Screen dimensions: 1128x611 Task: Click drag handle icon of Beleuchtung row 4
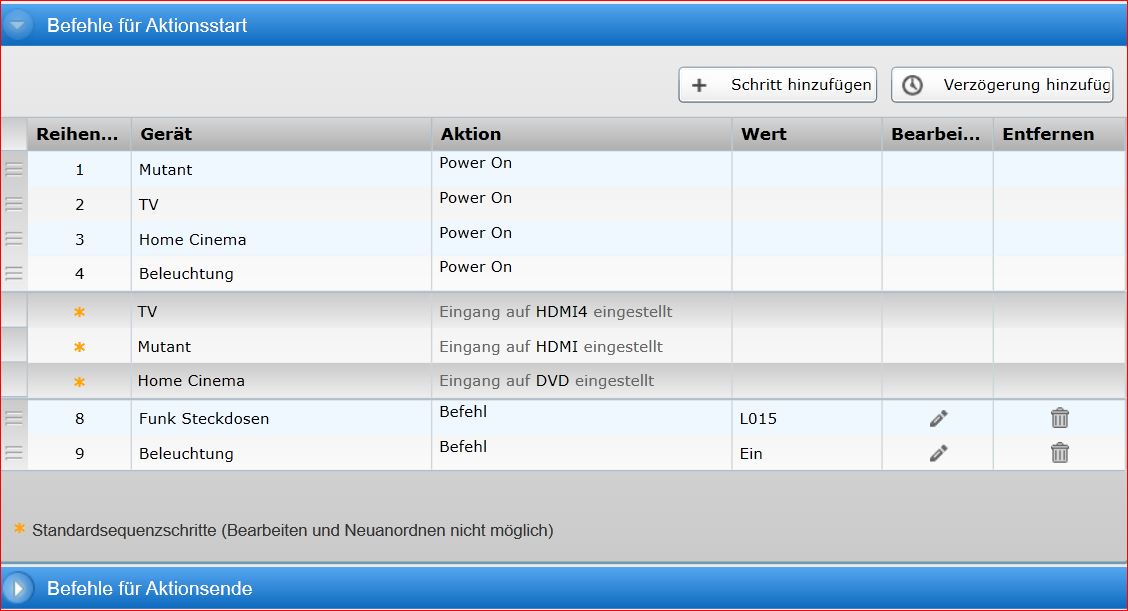(14, 273)
